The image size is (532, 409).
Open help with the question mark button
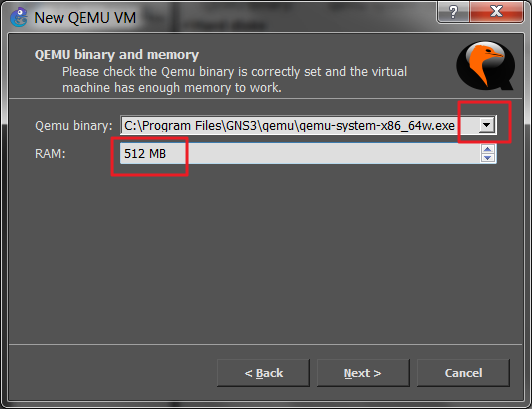pos(453,12)
